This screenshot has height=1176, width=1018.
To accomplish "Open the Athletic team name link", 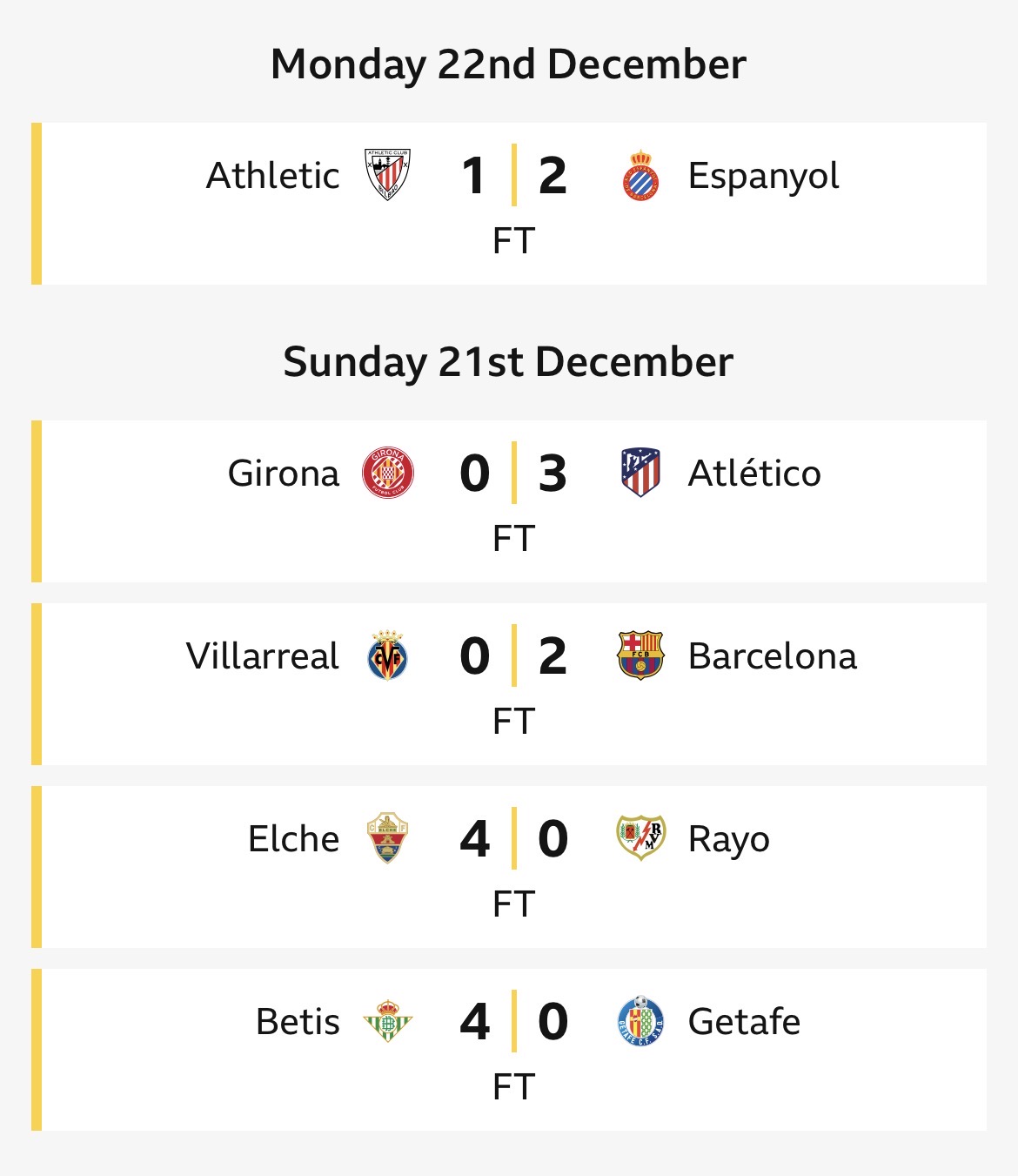I will [x=272, y=175].
